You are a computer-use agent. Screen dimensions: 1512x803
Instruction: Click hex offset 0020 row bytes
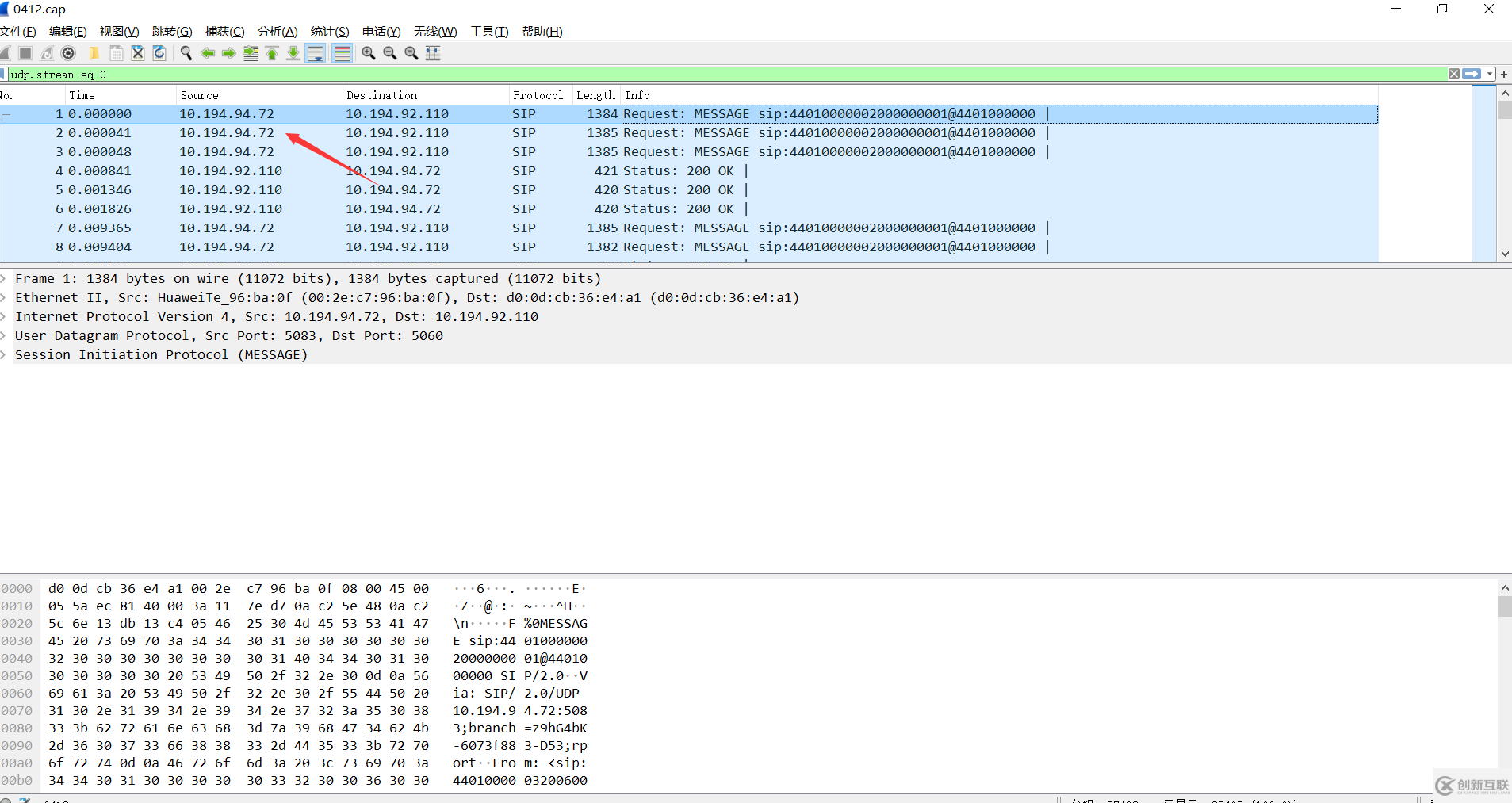[x=238, y=624]
